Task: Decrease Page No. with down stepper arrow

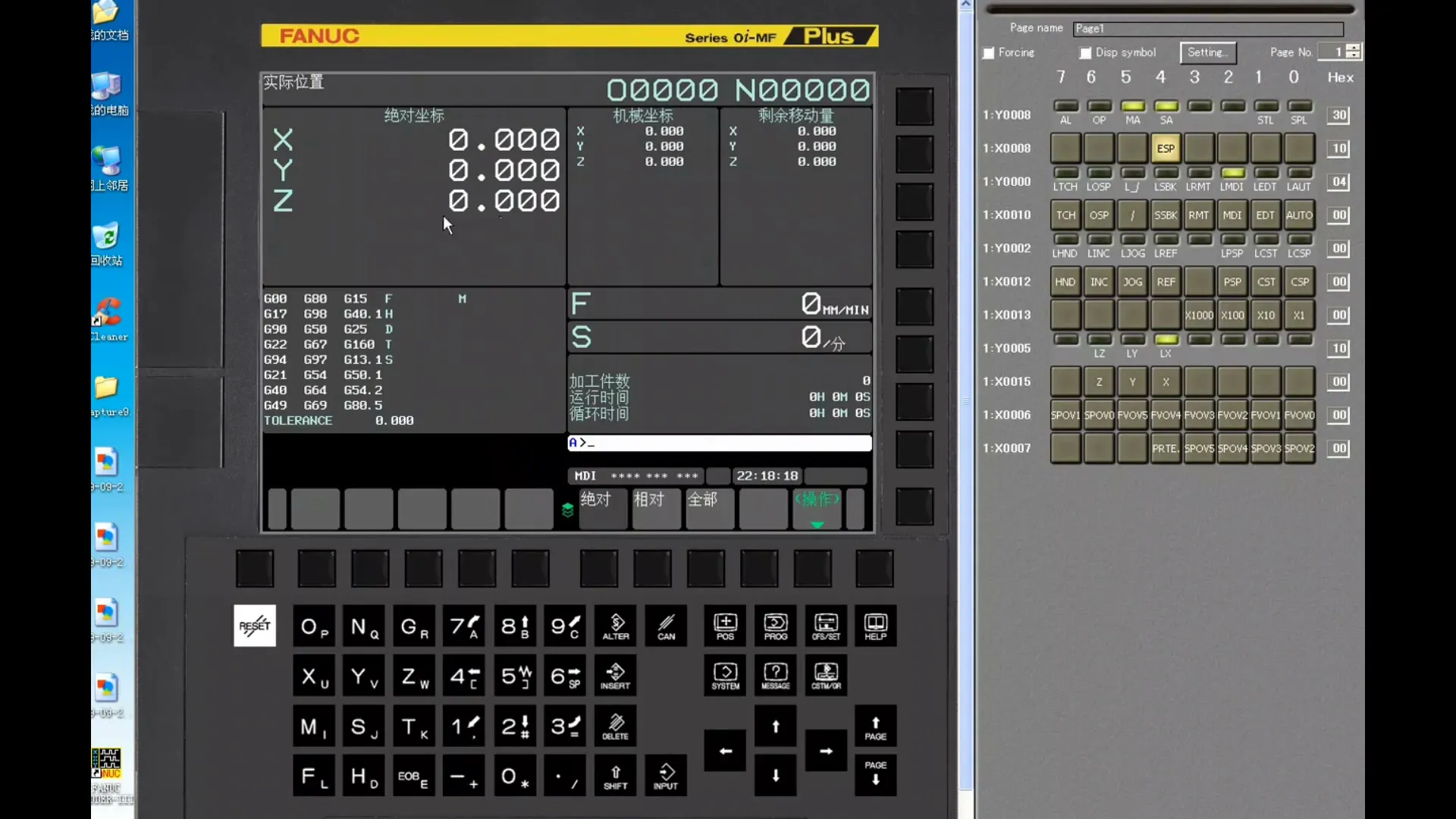Action: coord(1354,56)
